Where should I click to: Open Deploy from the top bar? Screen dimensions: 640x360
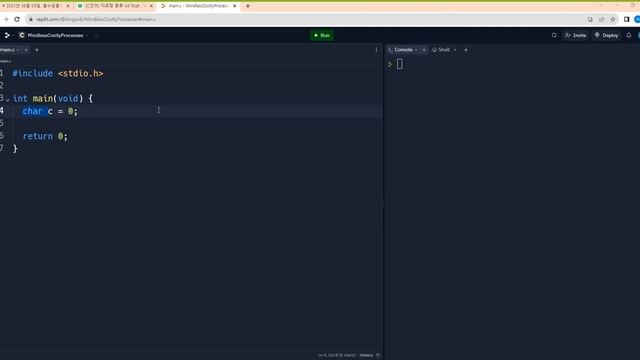(x=607, y=36)
